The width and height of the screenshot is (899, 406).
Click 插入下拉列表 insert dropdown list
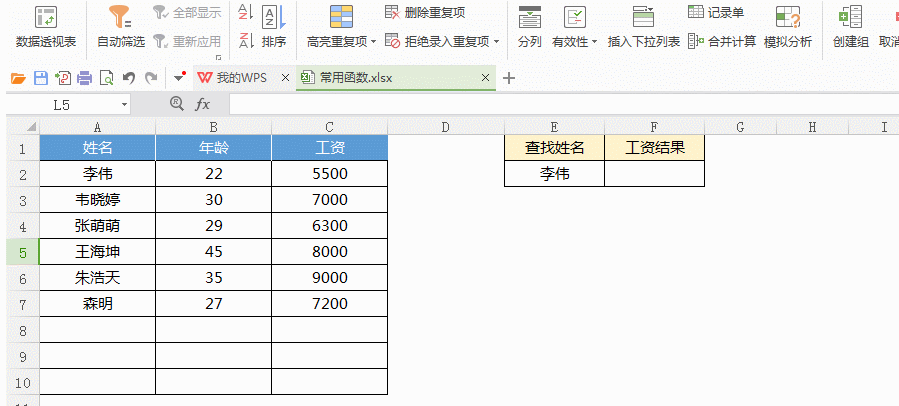coord(643,27)
